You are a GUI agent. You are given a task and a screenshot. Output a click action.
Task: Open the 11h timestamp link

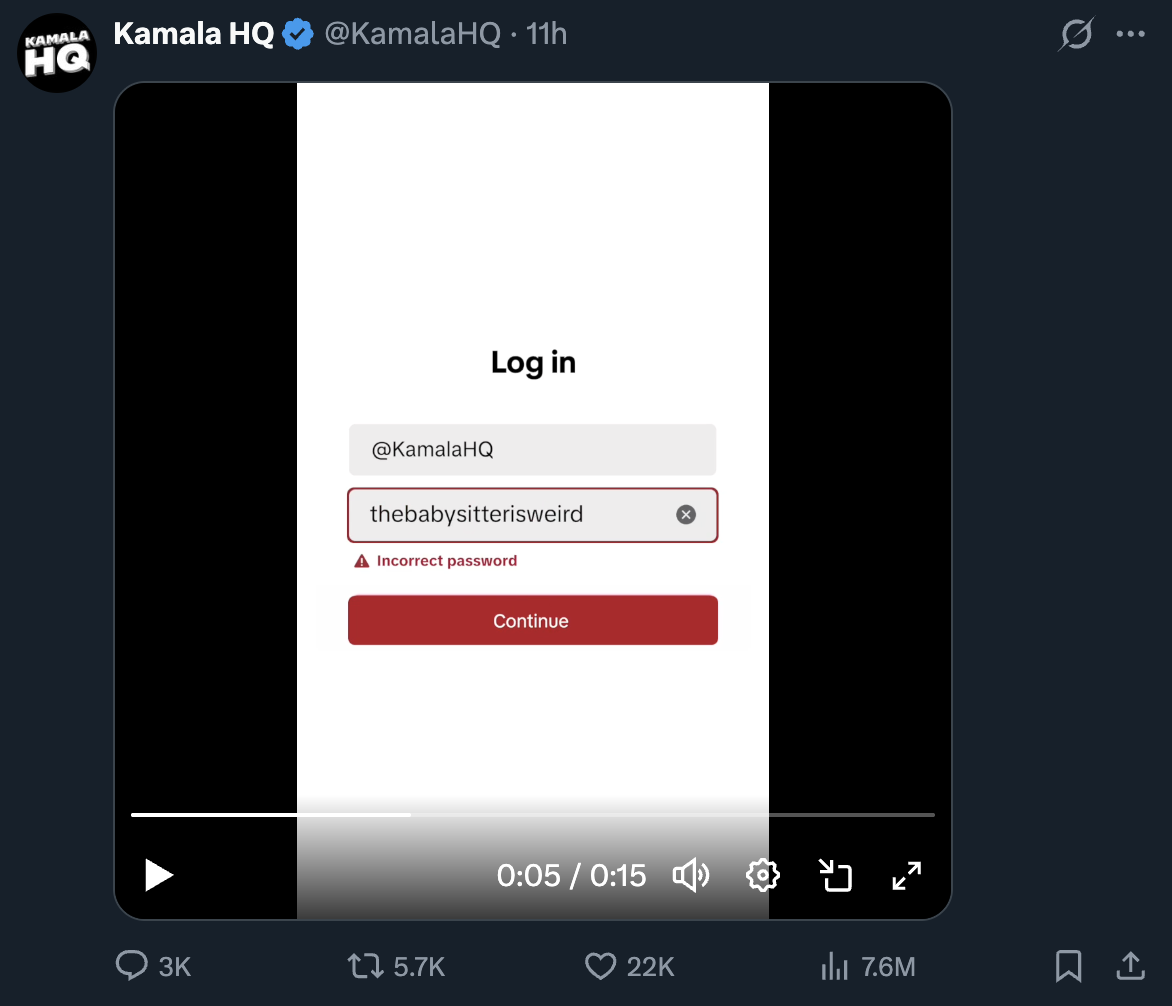pyautogui.click(x=547, y=34)
